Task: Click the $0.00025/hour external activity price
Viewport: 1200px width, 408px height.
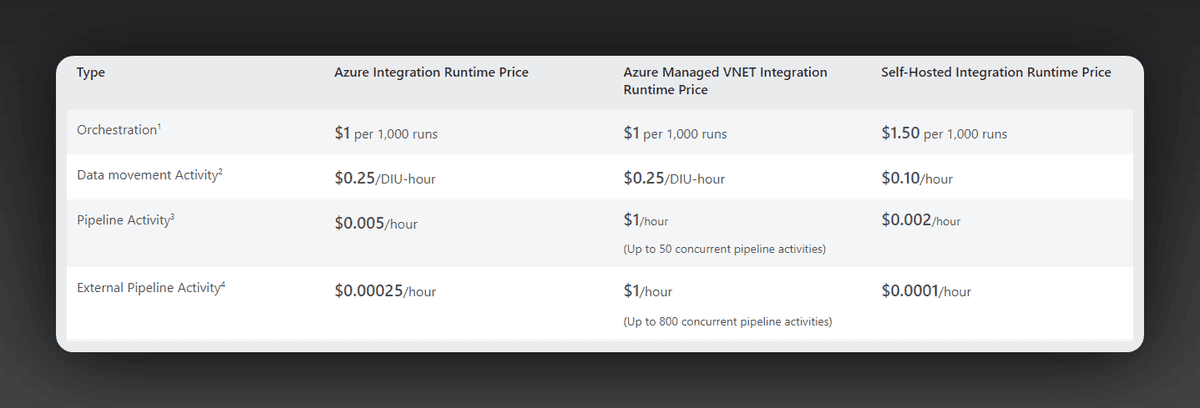Action: pyautogui.click(x=385, y=291)
